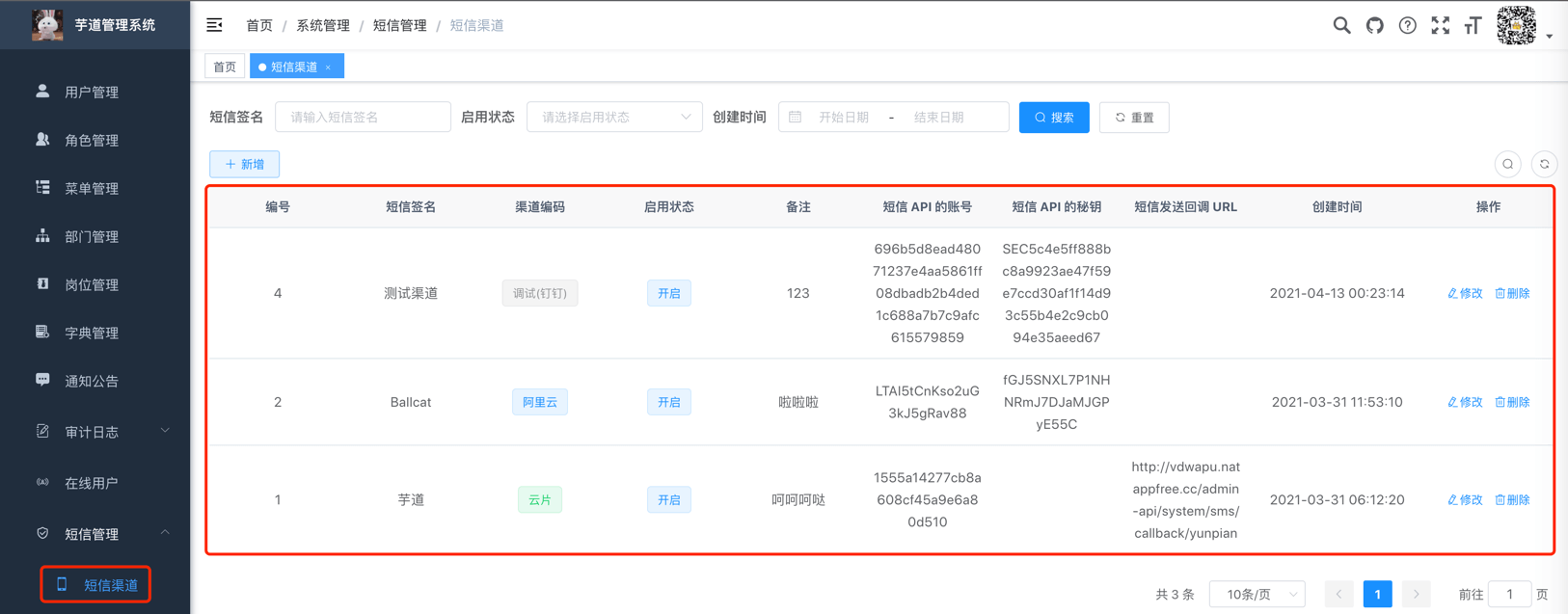Open the 10条/页 page size dropdown
Image resolution: width=1568 pixels, height=614 pixels.
coord(1257,595)
